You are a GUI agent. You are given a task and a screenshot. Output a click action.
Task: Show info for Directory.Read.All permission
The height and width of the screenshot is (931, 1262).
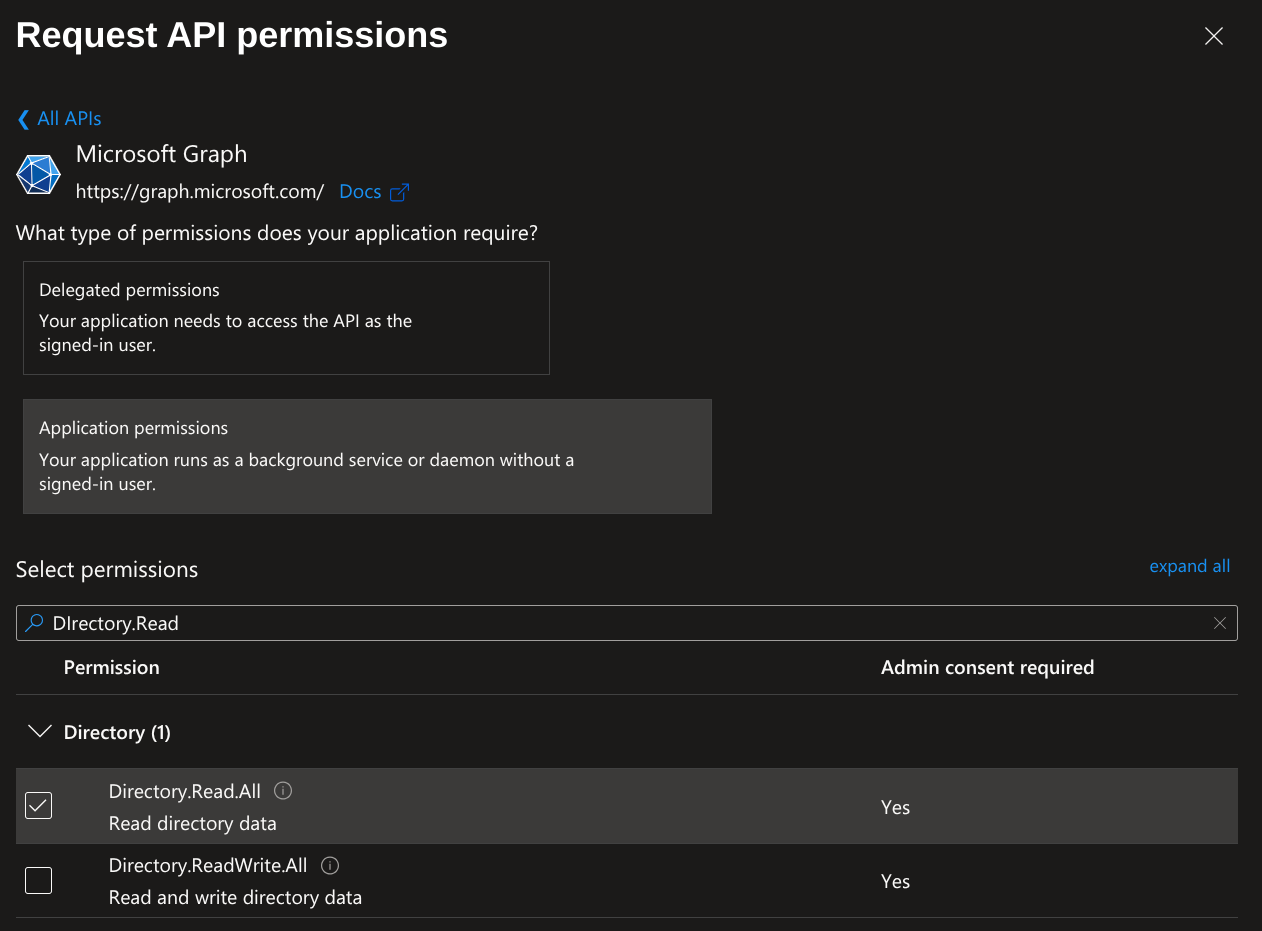[283, 791]
